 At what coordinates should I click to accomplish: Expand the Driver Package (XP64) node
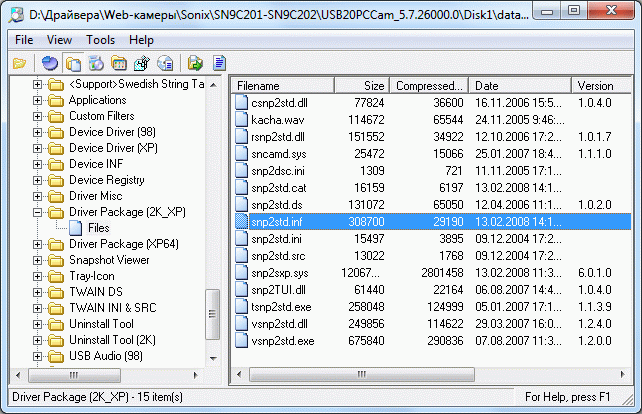[x=37, y=244]
